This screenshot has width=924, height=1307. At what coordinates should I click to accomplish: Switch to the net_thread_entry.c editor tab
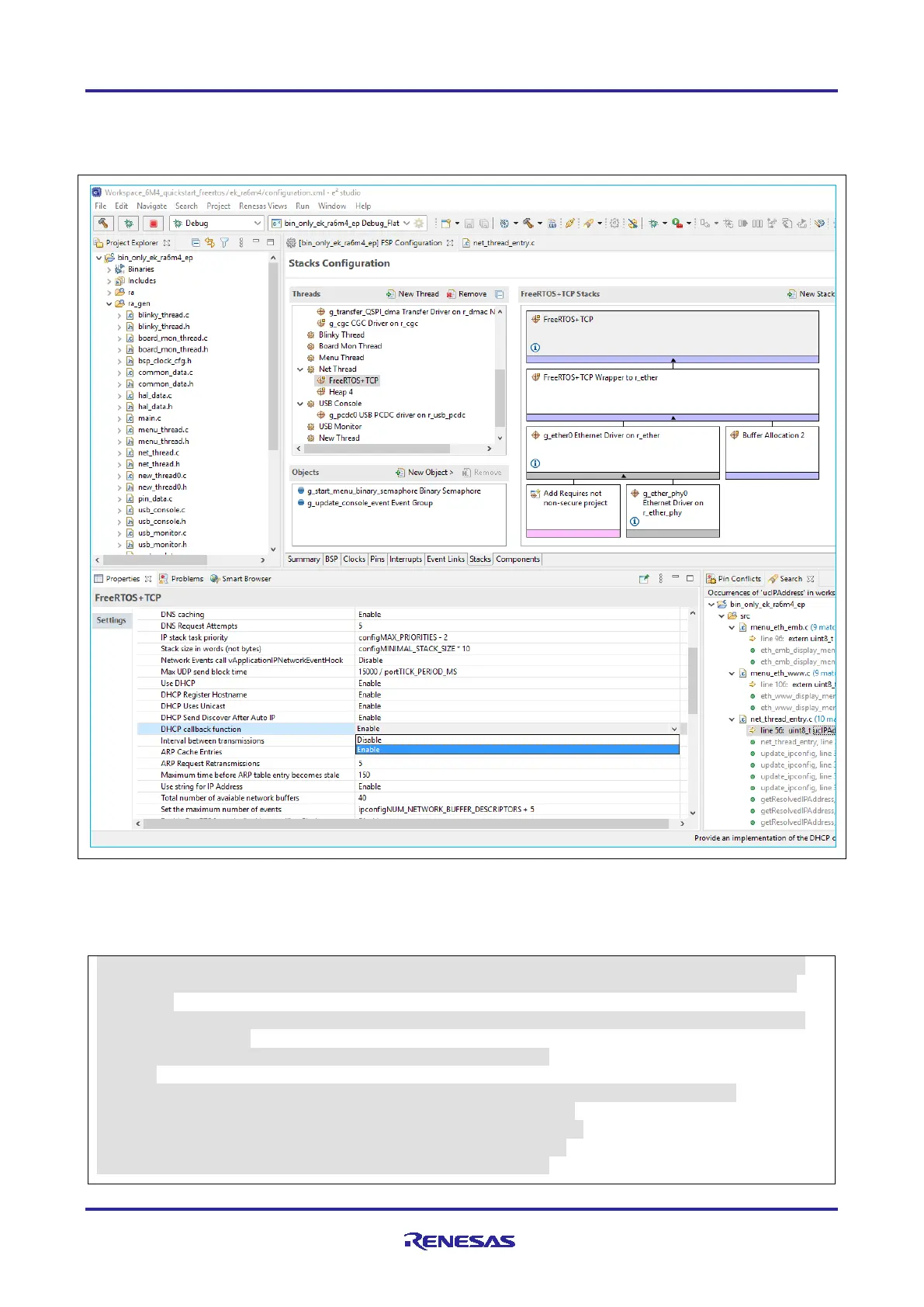pos(504,243)
